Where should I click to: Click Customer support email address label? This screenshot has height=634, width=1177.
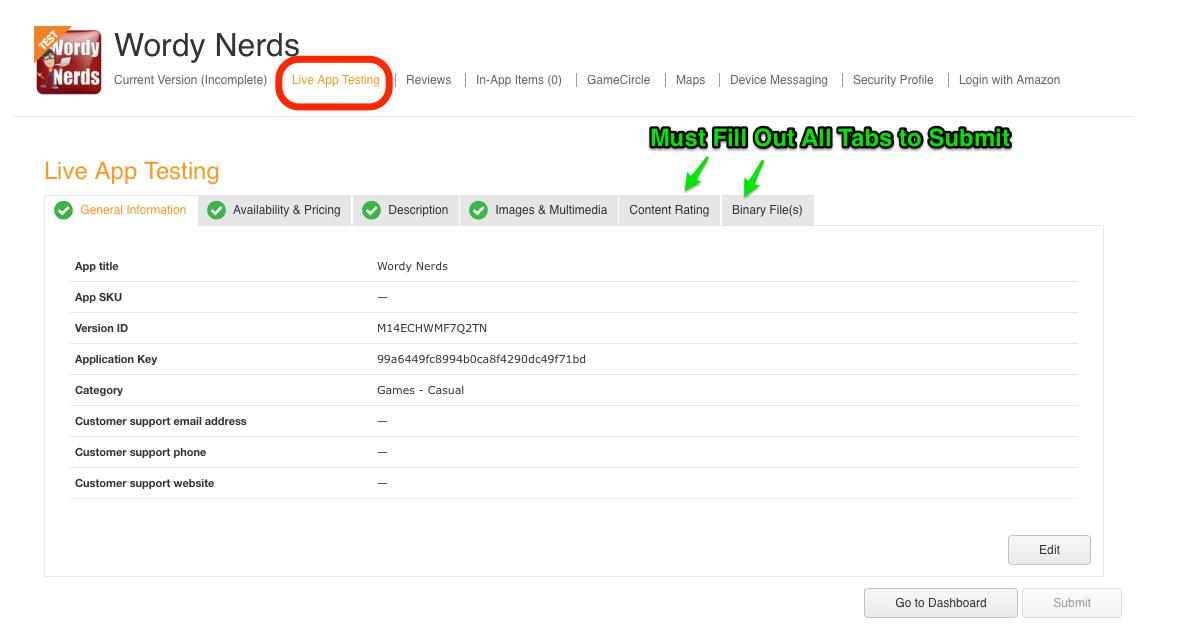[161, 422]
